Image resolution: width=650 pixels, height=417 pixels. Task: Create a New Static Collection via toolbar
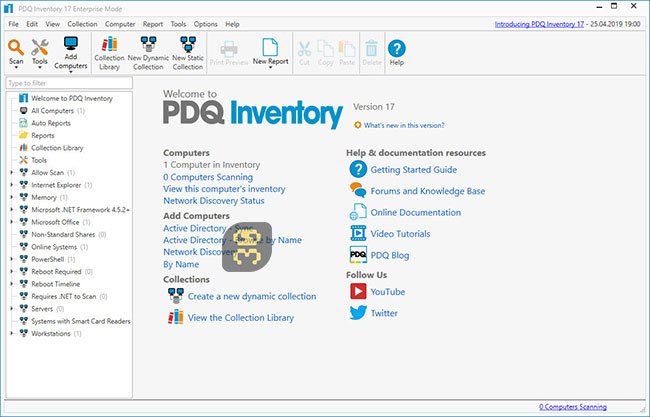point(188,53)
